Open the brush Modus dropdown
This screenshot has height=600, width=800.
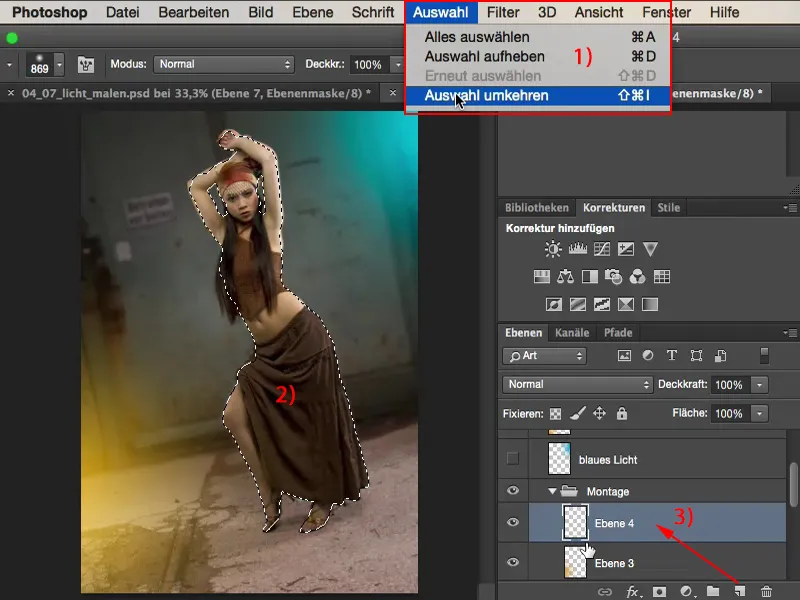click(224, 64)
